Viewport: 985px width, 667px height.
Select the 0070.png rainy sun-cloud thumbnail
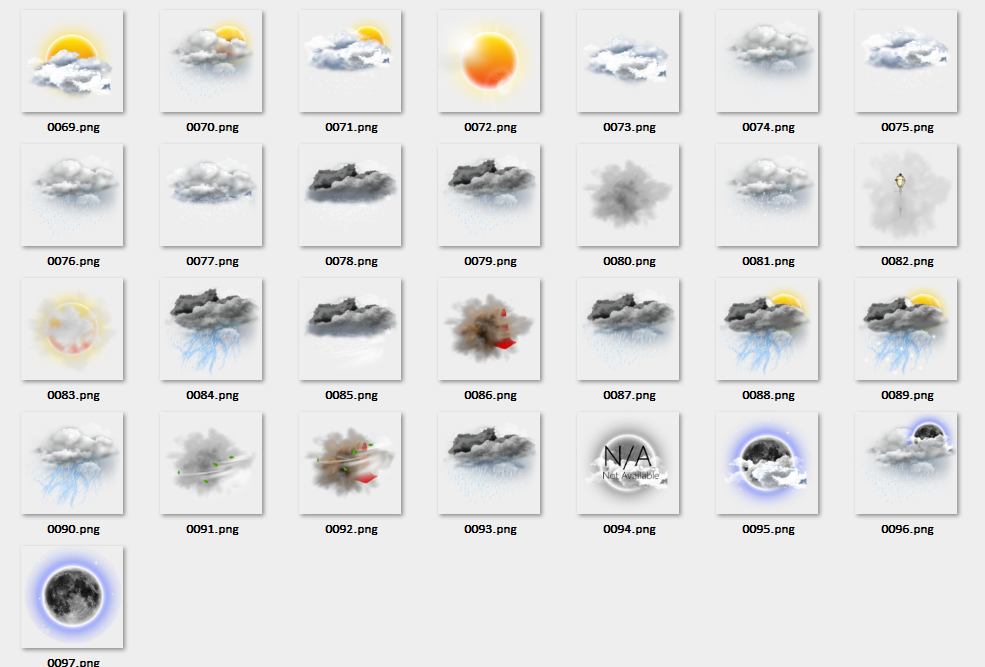pos(211,61)
